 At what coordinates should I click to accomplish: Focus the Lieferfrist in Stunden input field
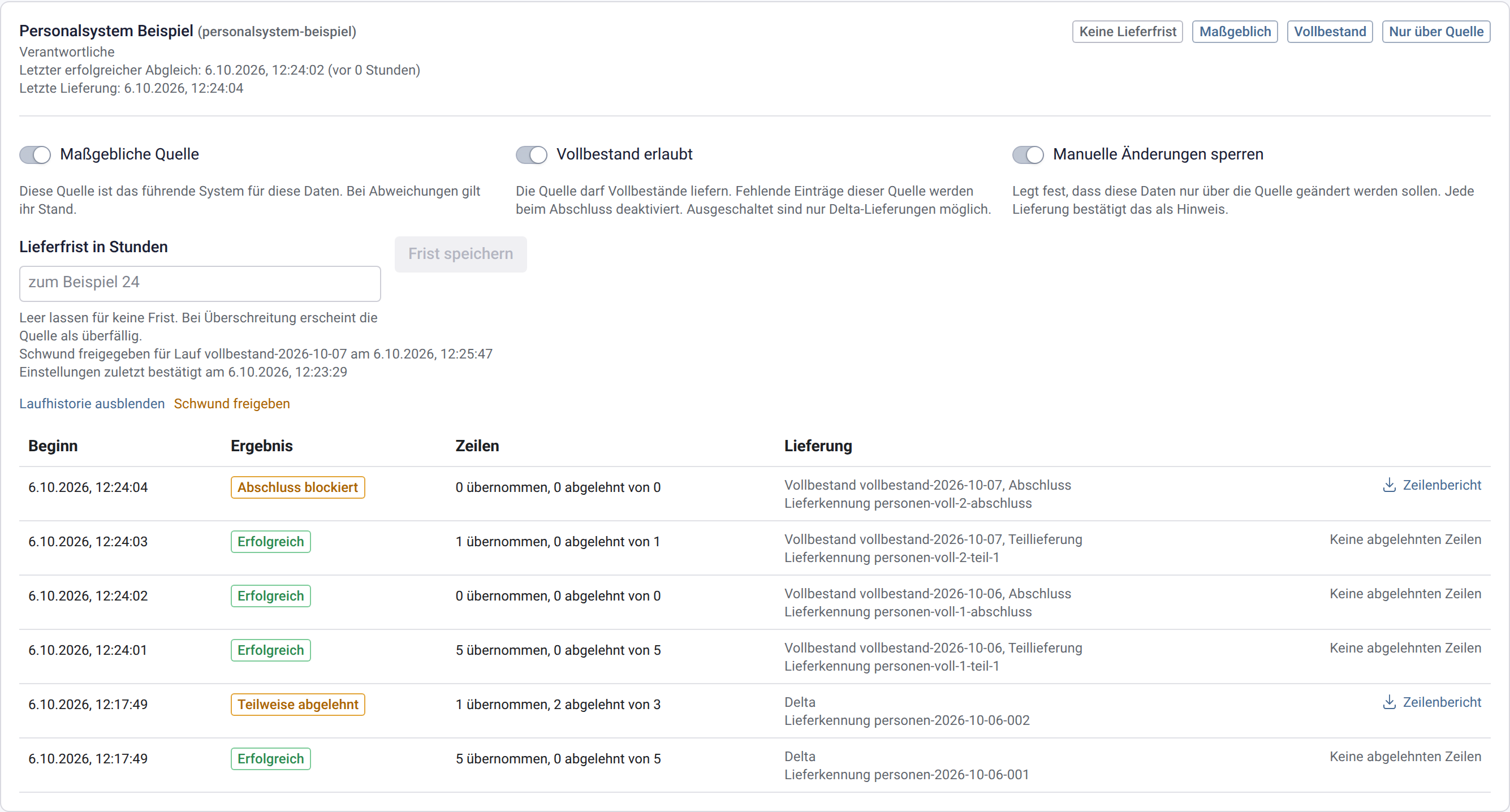(200, 283)
